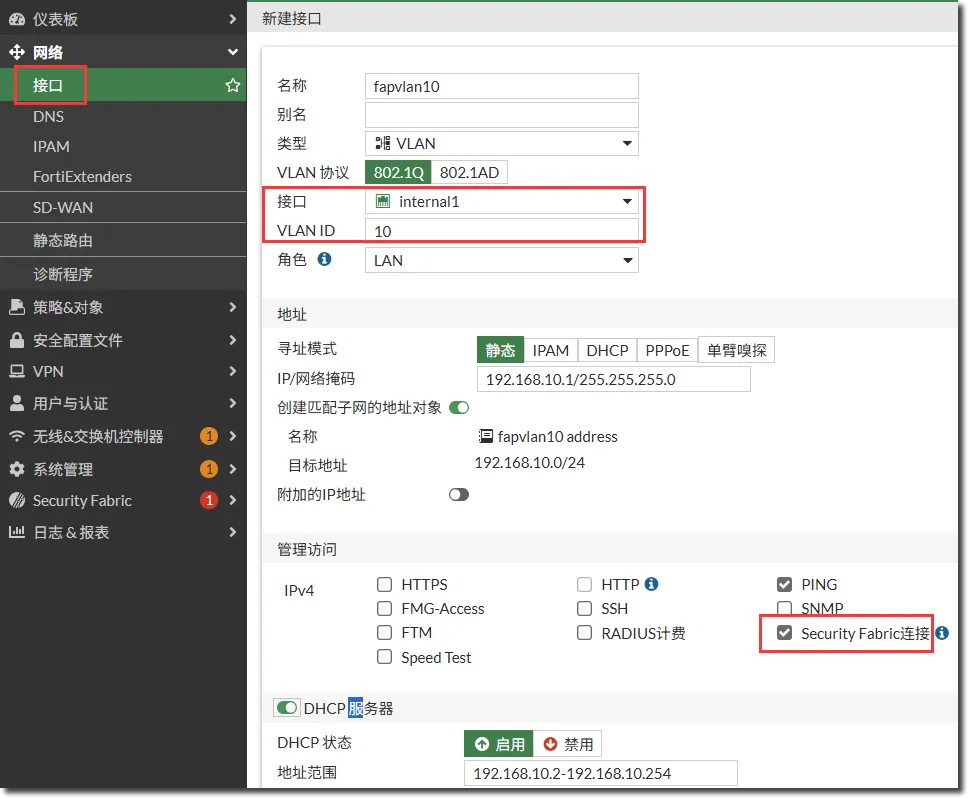Click the wireless wifi icon
This screenshot has width=968, height=798.
tap(17, 436)
